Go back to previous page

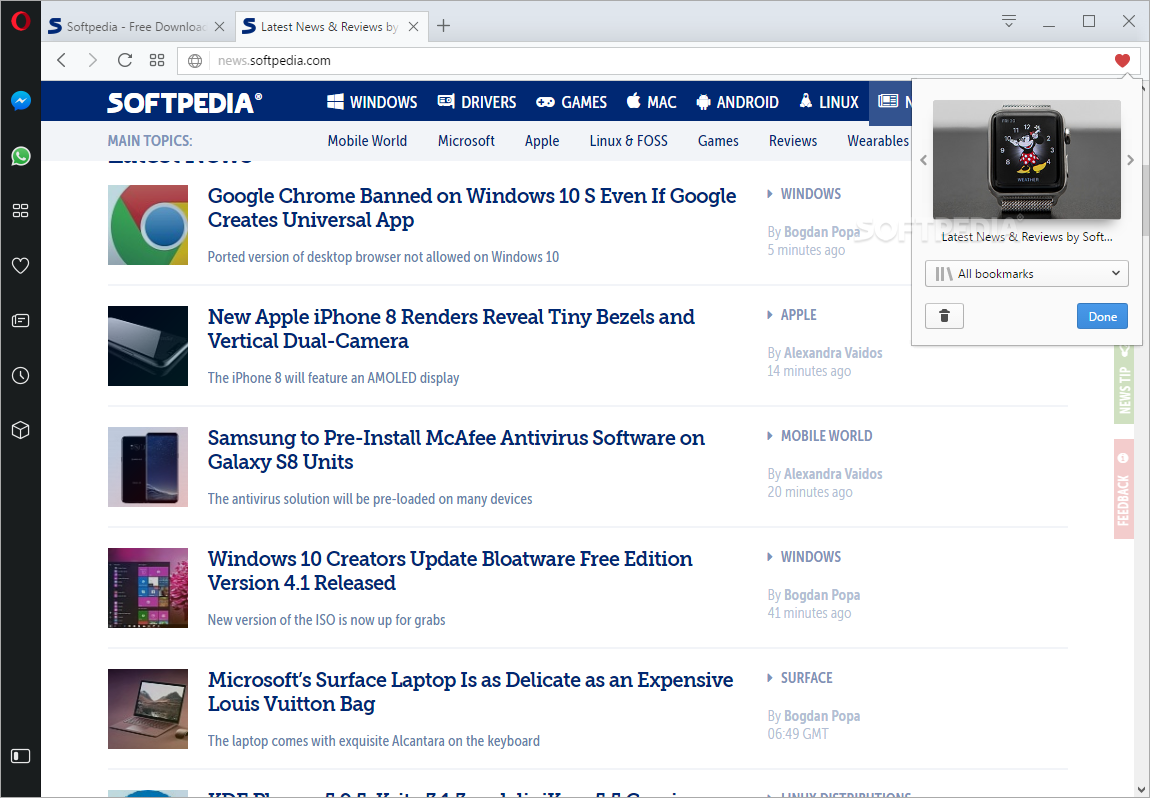click(x=62, y=60)
